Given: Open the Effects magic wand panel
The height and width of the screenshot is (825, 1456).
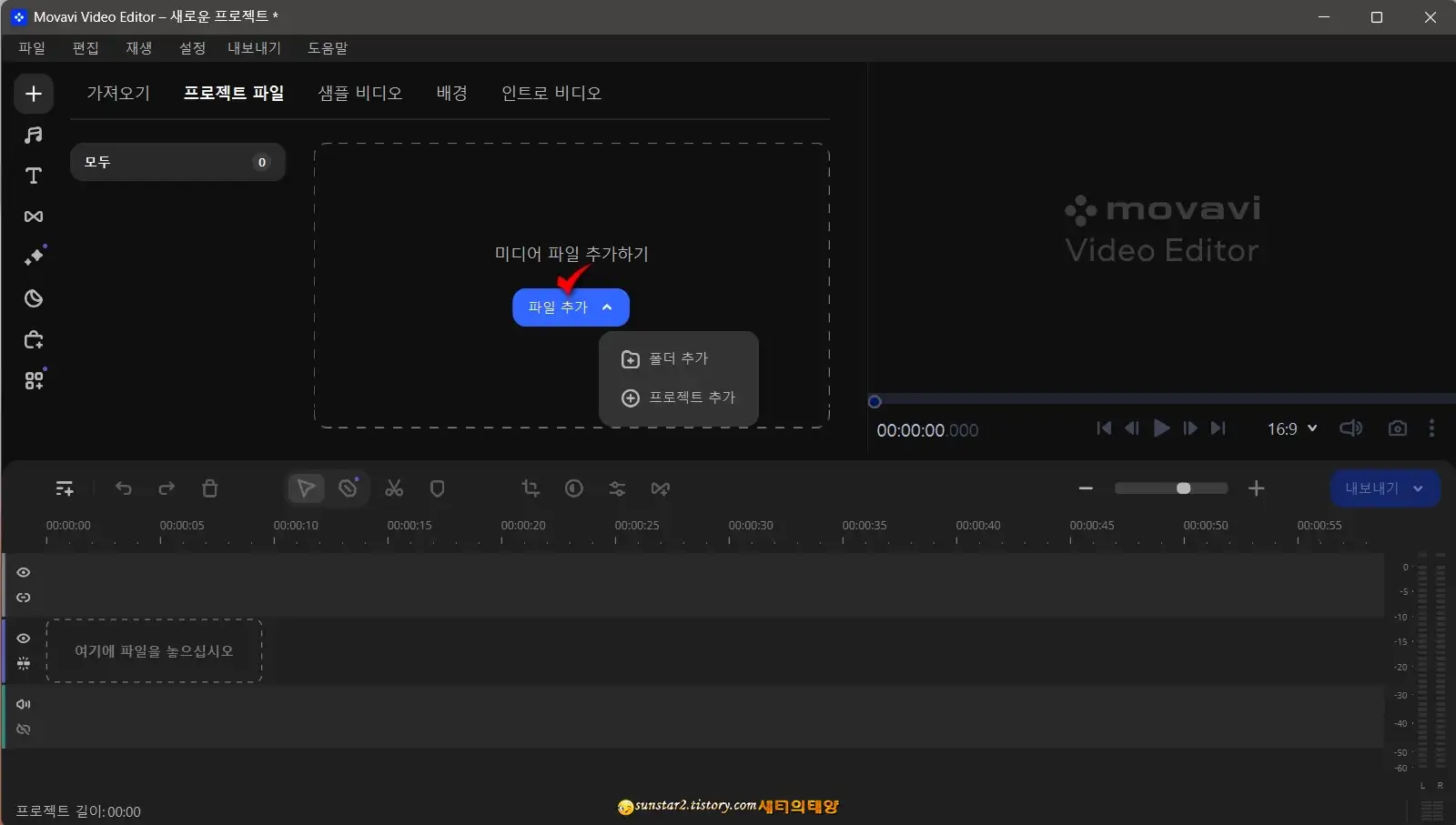Looking at the screenshot, I should pos(34,257).
